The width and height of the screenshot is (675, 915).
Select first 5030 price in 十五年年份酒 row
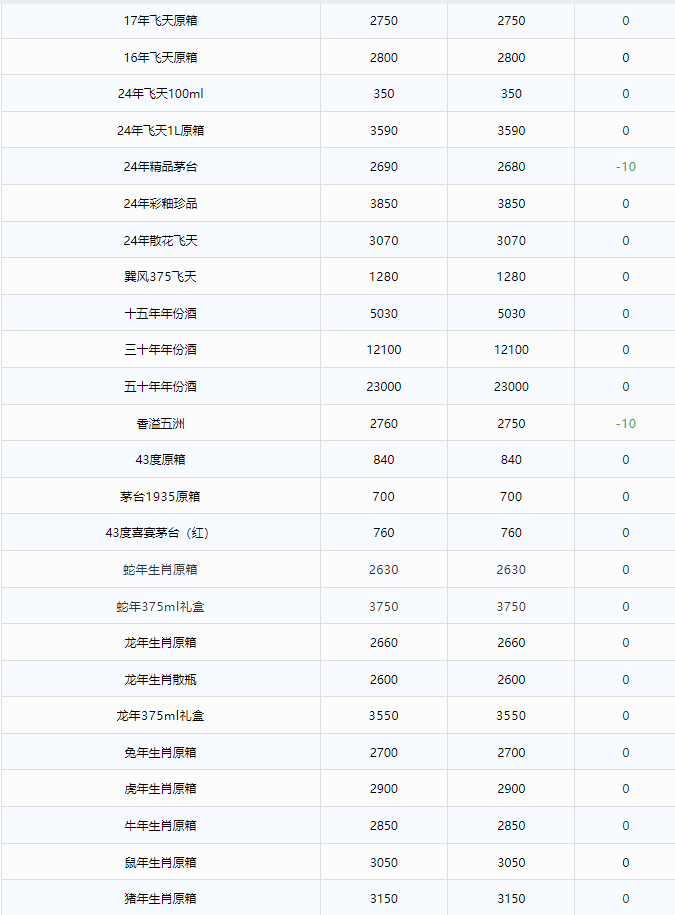[384, 313]
